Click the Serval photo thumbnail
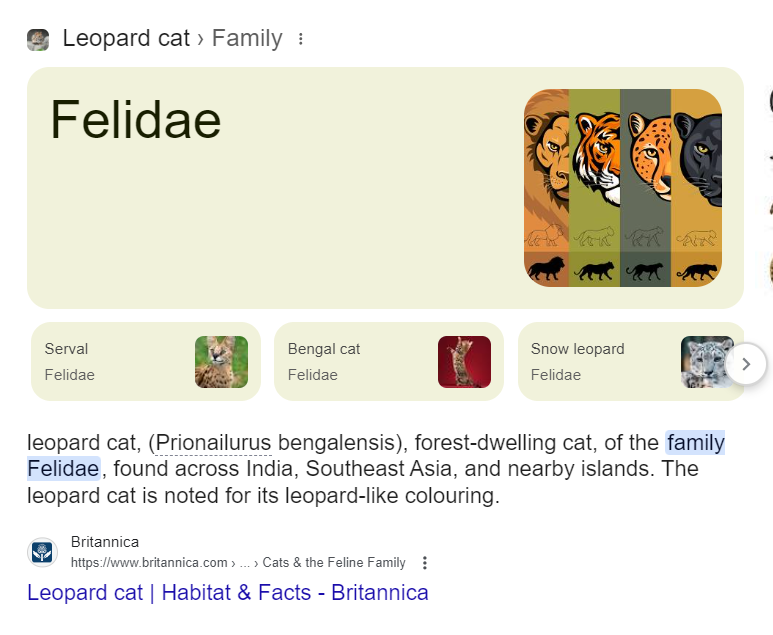773x635 pixels. click(221, 362)
